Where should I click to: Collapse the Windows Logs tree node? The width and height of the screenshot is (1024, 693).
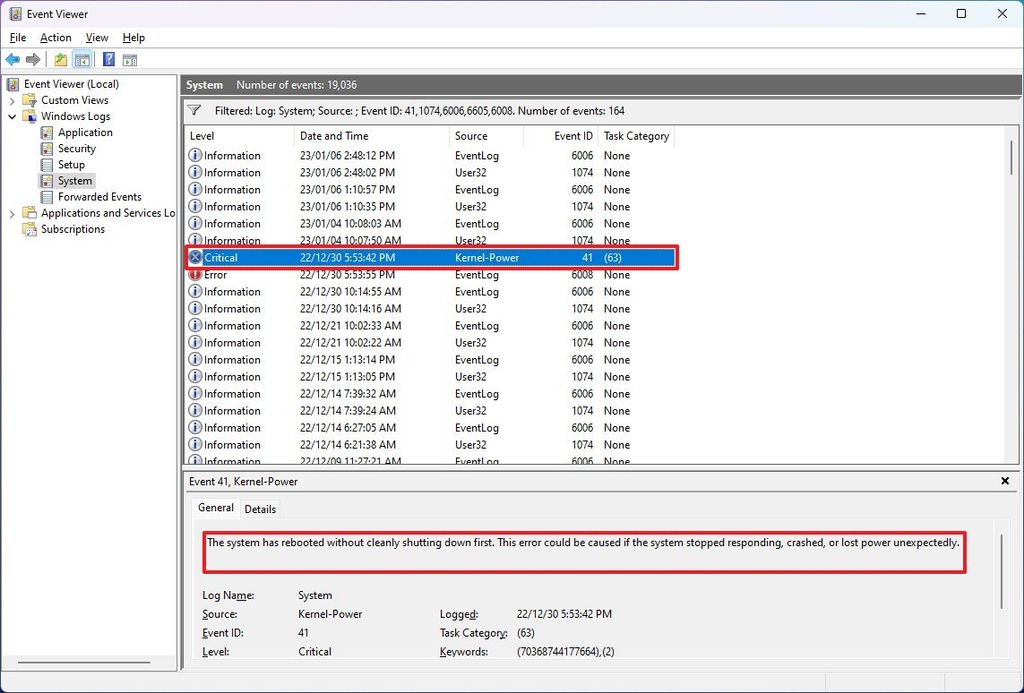point(11,116)
